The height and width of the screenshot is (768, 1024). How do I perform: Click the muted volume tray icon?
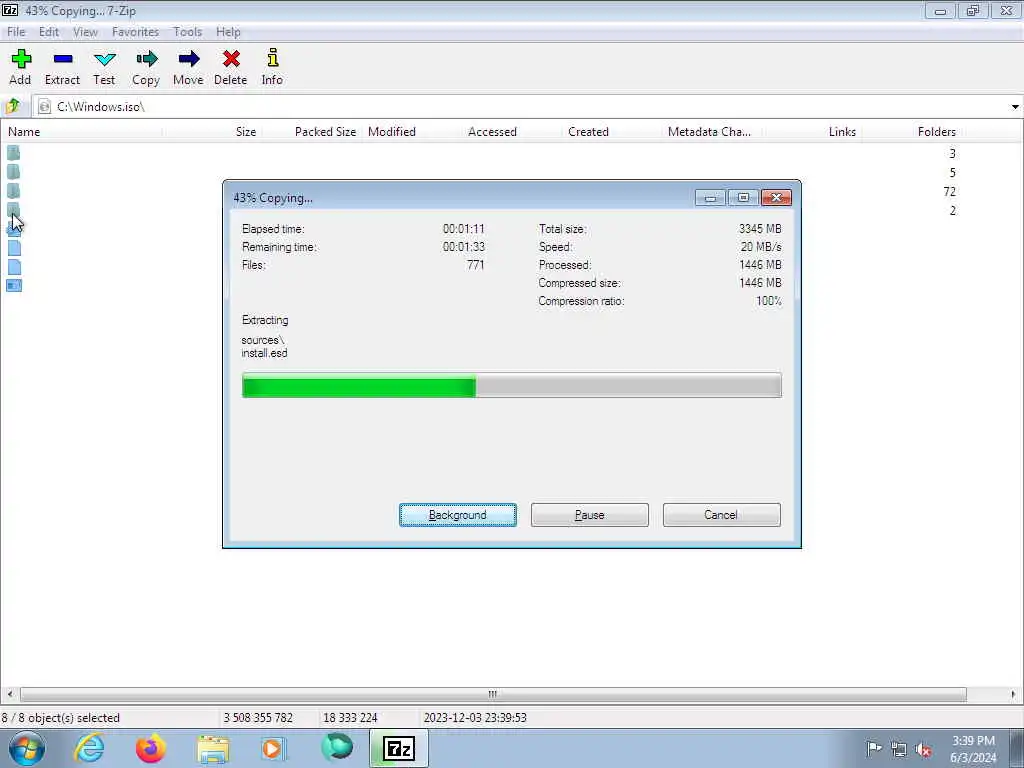coord(923,750)
